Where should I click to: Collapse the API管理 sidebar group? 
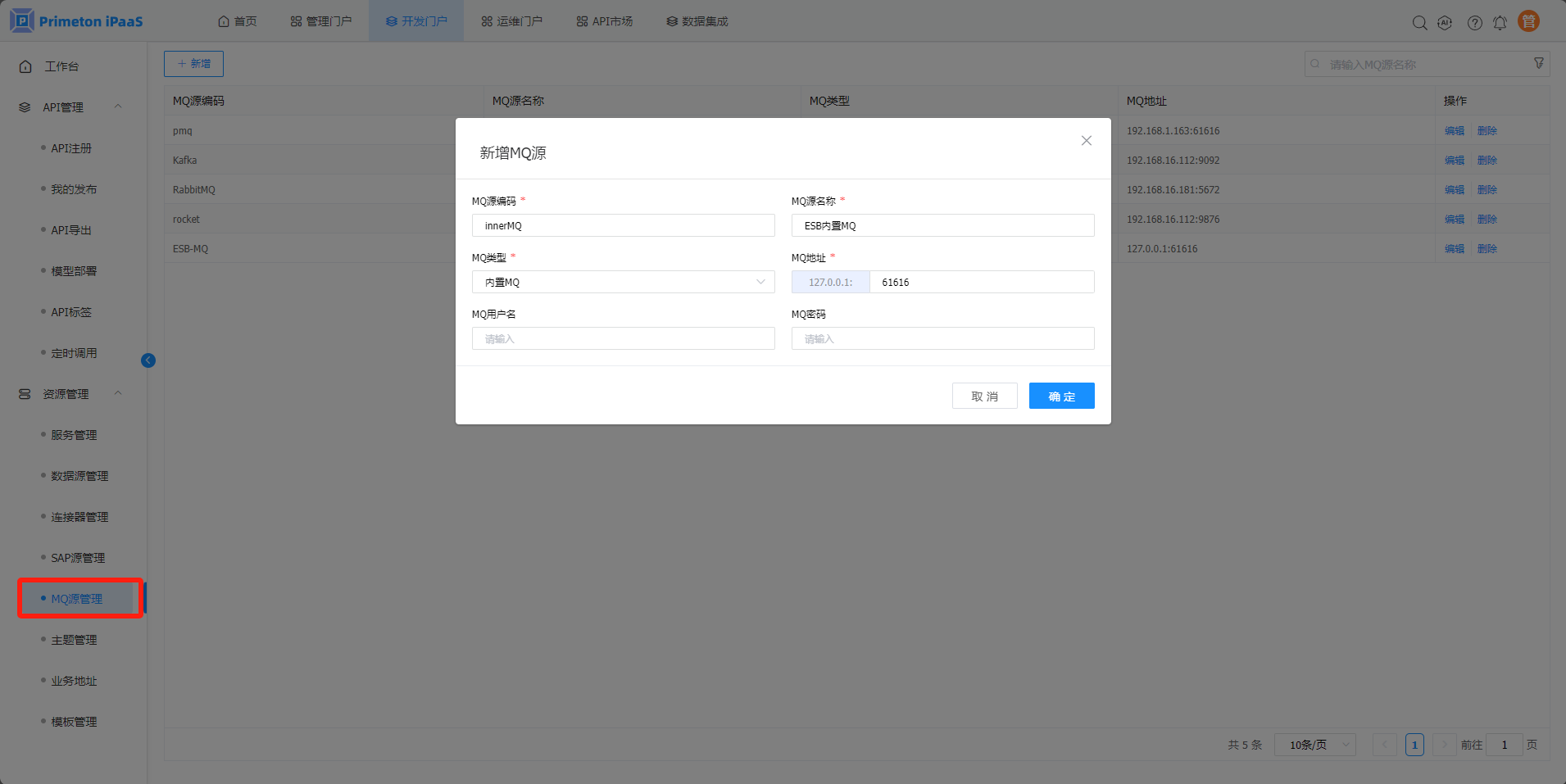pyautogui.click(x=118, y=106)
